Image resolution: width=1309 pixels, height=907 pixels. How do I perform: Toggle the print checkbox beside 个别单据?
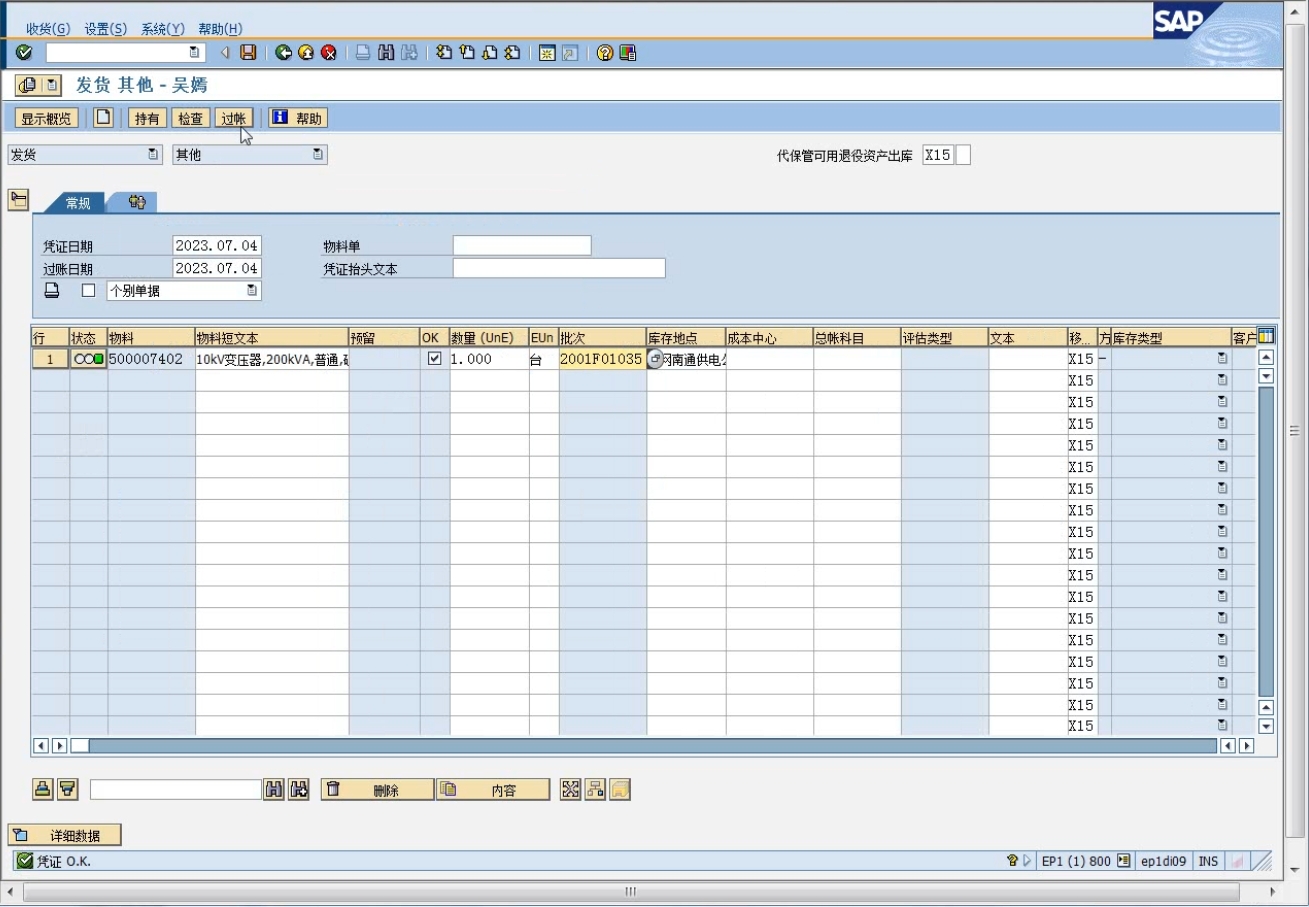(x=89, y=291)
